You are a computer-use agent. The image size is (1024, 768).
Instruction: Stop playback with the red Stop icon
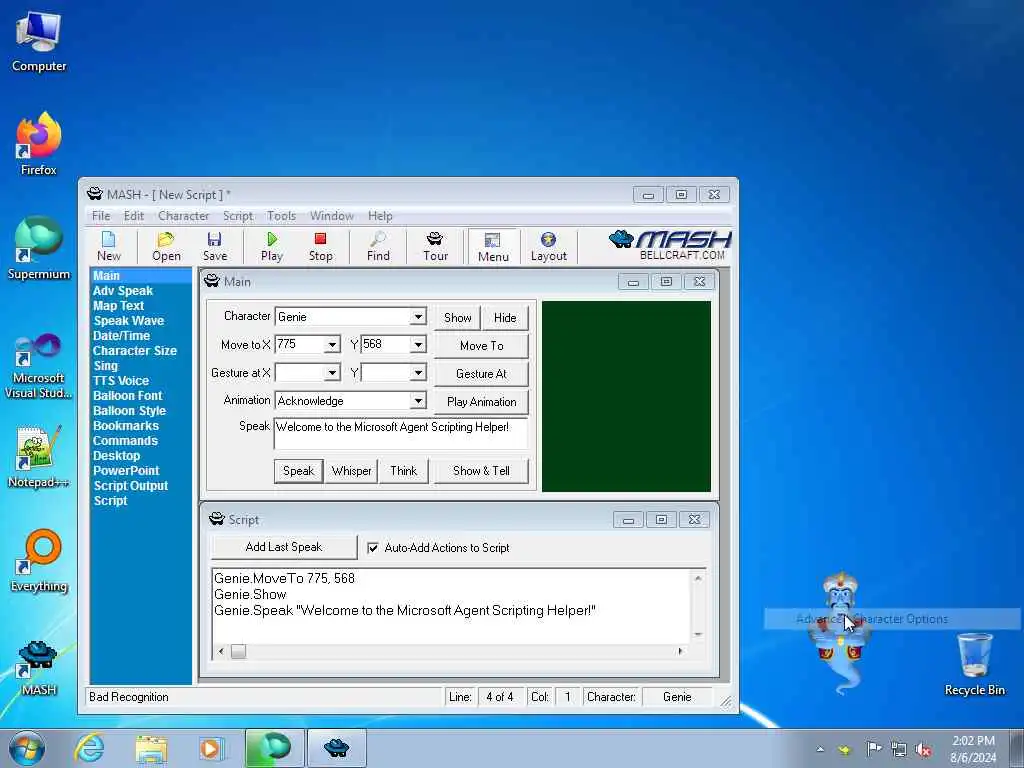pyautogui.click(x=321, y=247)
